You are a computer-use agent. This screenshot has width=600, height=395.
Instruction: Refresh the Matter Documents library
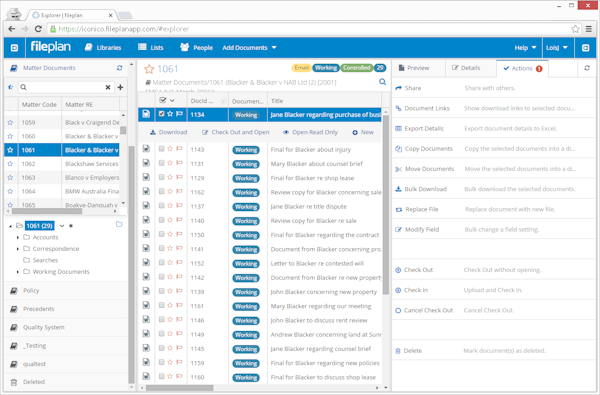coord(119,68)
